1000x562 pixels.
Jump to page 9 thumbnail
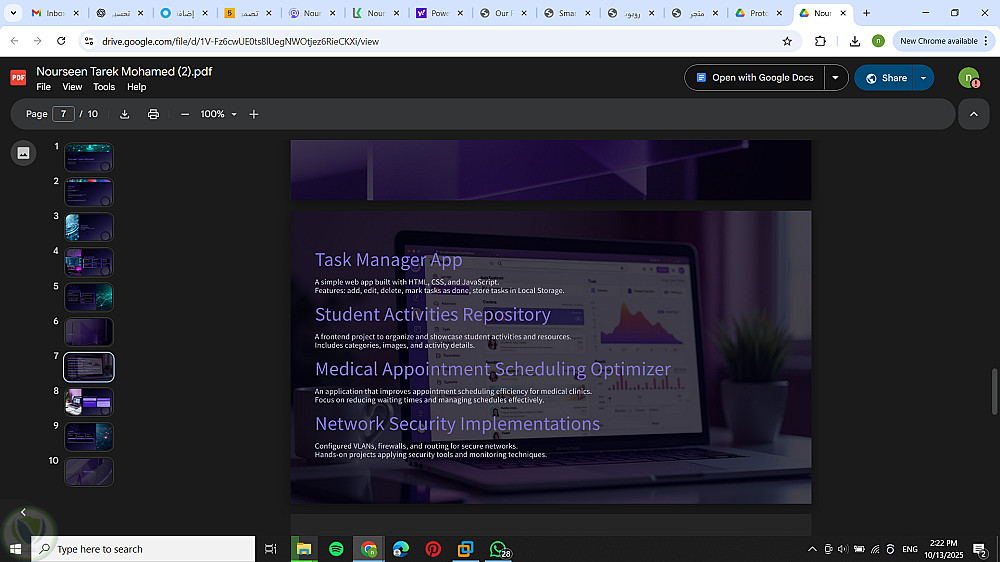click(x=89, y=437)
